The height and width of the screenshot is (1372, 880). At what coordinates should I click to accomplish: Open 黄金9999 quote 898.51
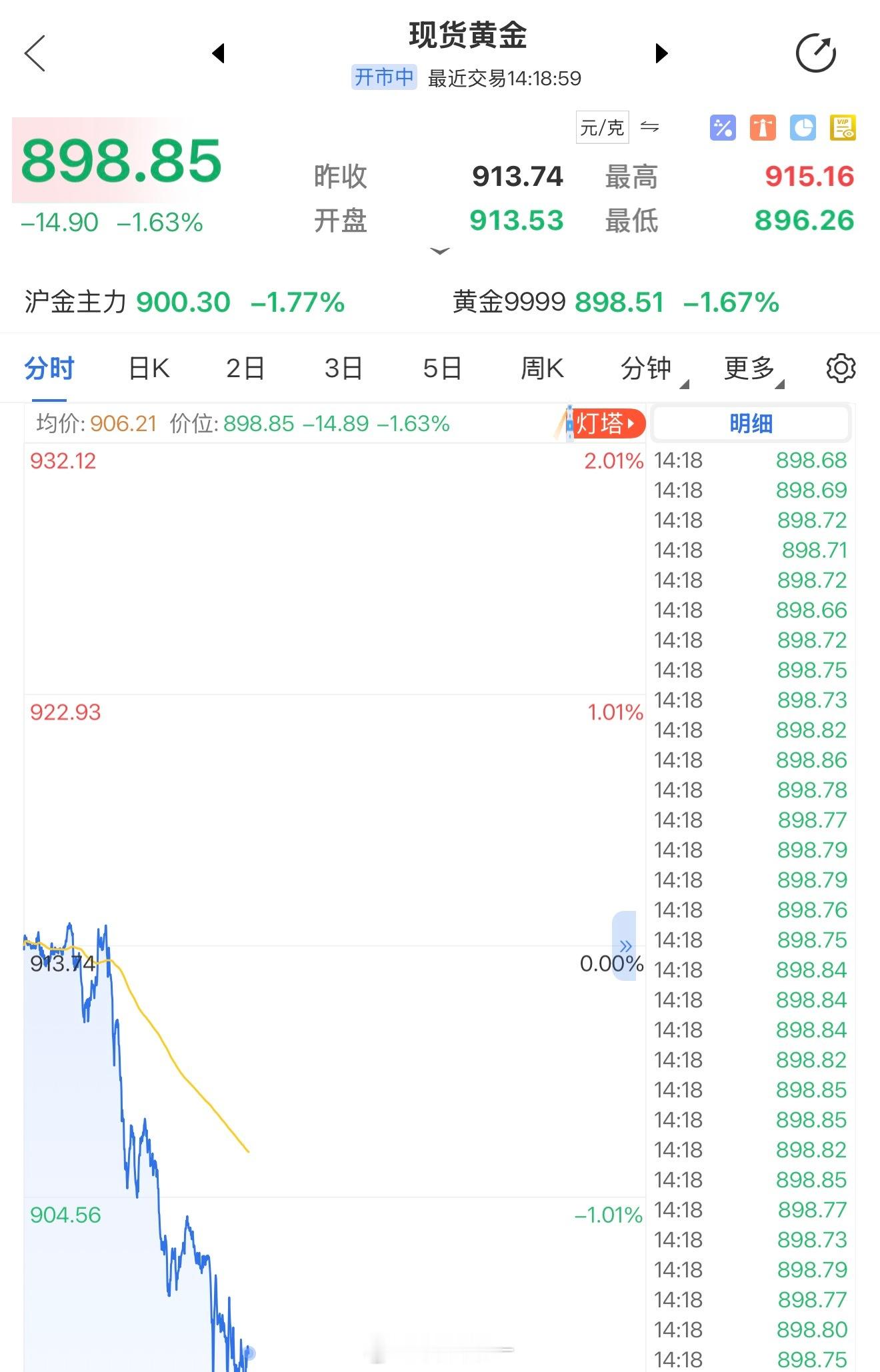pos(616,302)
